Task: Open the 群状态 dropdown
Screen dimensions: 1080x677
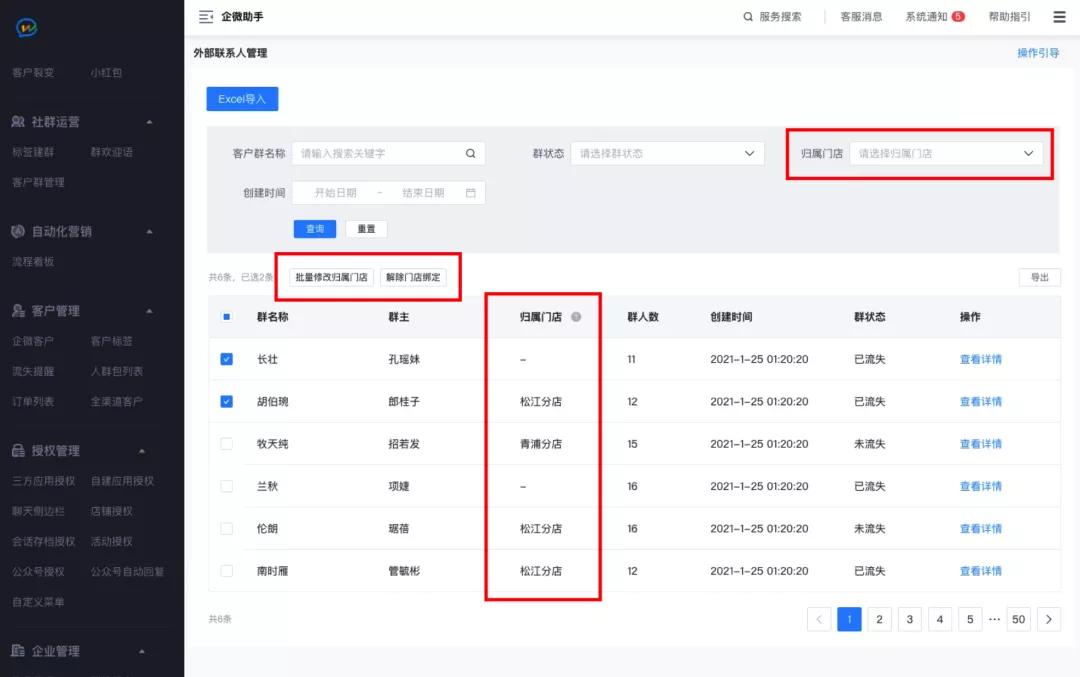Action: (x=668, y=153)
